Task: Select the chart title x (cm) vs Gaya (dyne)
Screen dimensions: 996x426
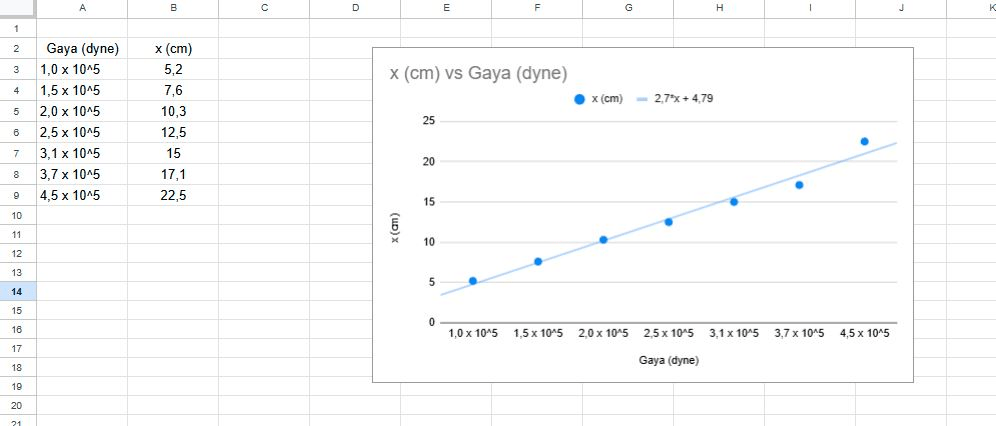Action: pyautogui.click(x=478, y=73)
